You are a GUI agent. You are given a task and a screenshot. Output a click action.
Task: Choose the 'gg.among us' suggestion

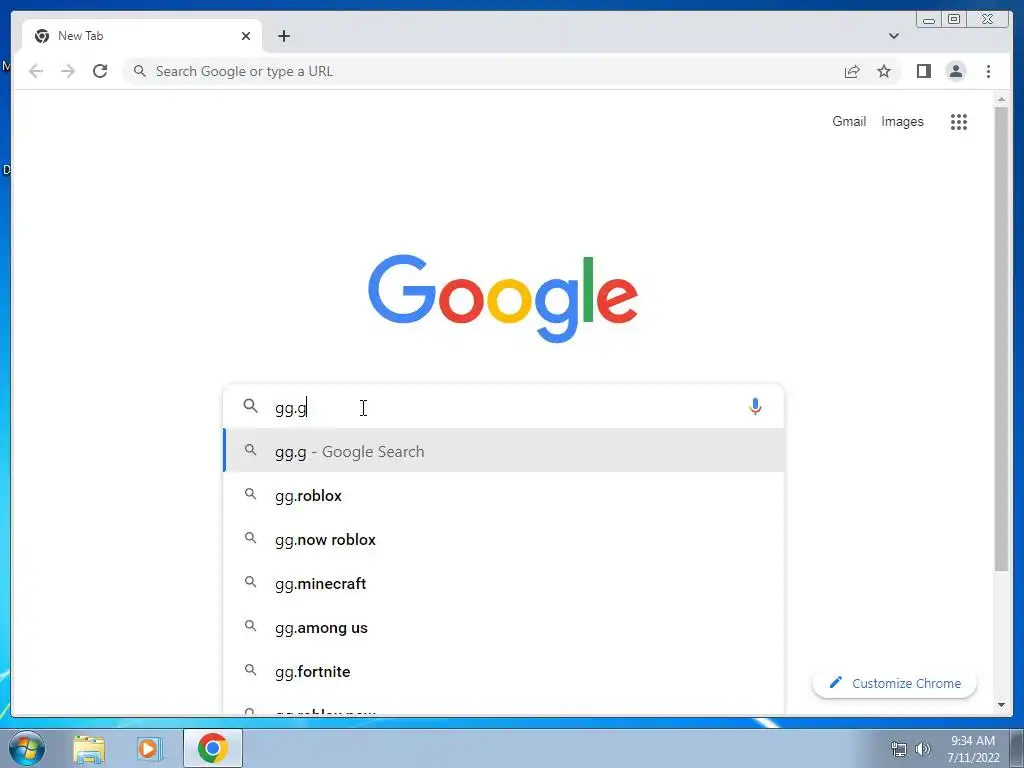click(504, 628)
